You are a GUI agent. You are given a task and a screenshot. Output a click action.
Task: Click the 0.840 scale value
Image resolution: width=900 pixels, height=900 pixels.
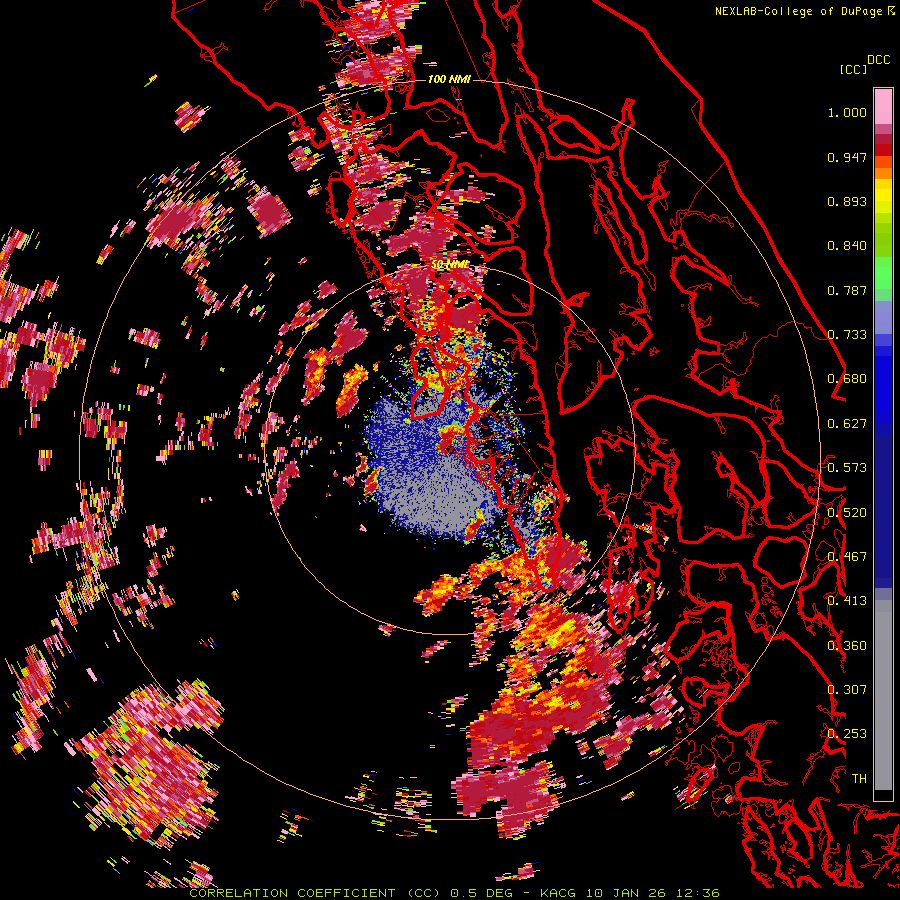point(847,246)
